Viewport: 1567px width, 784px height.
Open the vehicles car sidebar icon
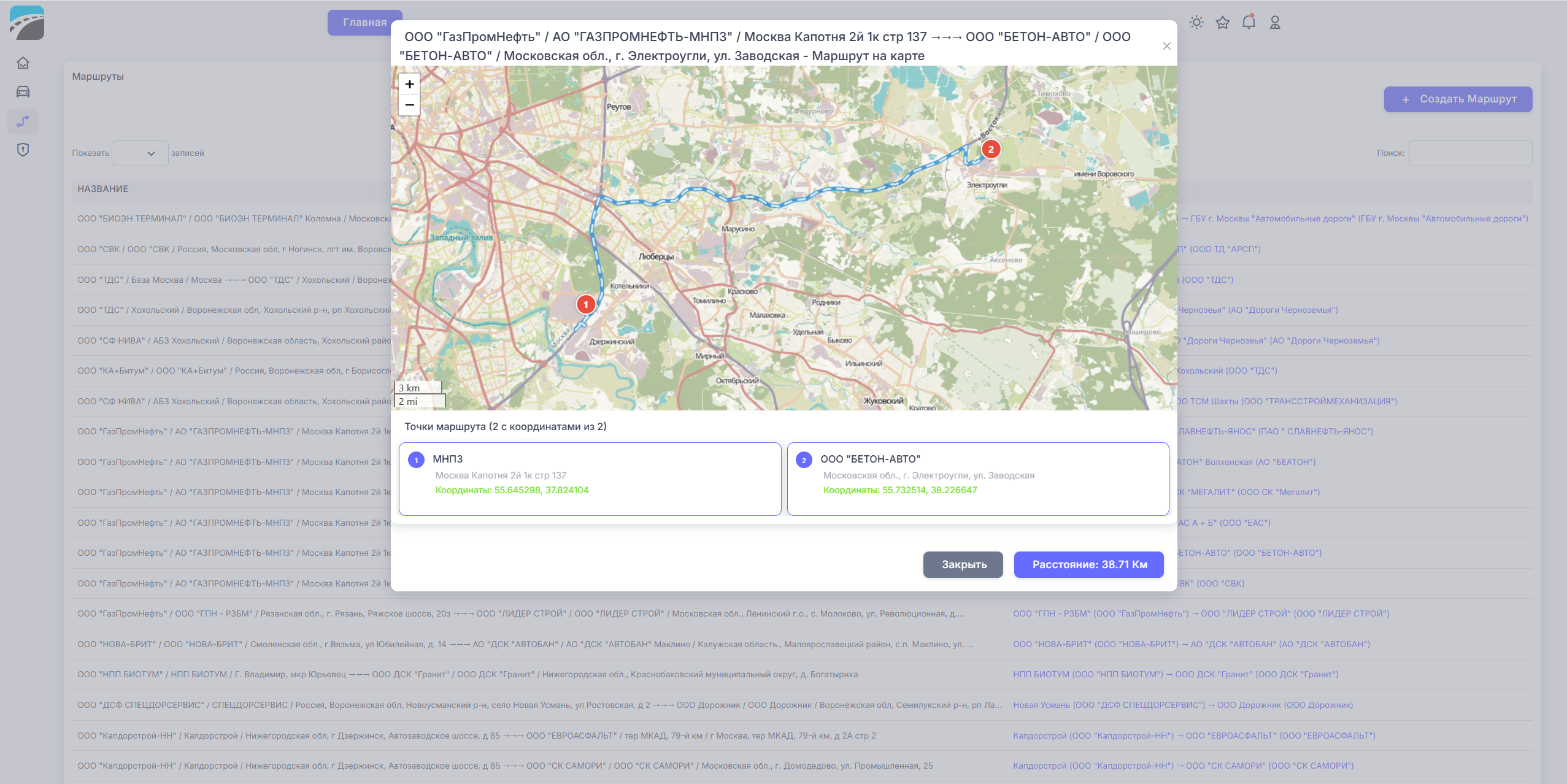(x=23, y=92)
